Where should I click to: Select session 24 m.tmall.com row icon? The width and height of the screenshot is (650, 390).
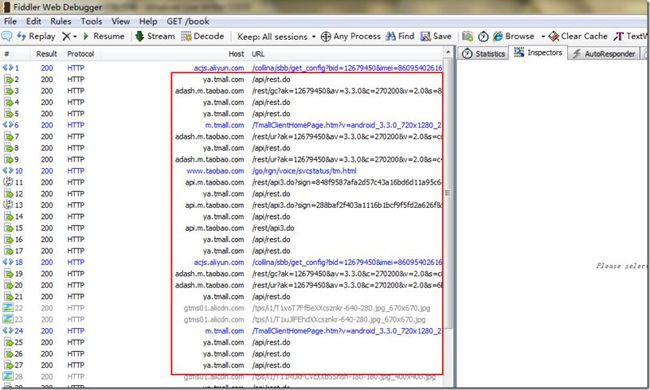[8, 331]
